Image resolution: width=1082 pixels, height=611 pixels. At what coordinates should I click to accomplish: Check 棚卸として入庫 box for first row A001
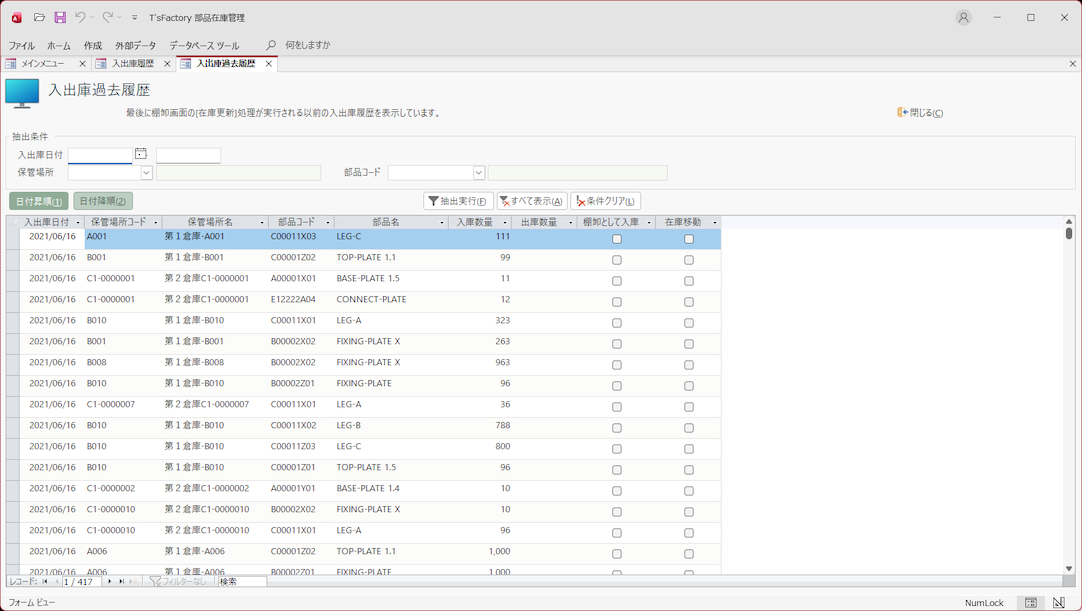coord(617,239)
